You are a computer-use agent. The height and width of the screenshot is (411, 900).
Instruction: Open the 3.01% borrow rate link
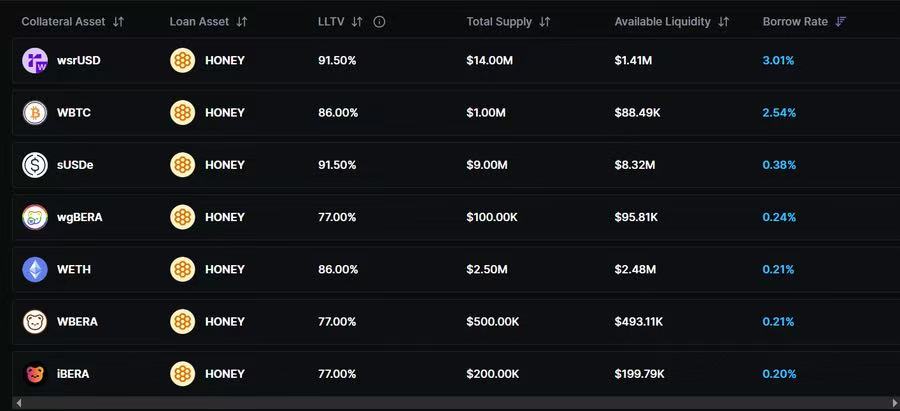point(778,60)
